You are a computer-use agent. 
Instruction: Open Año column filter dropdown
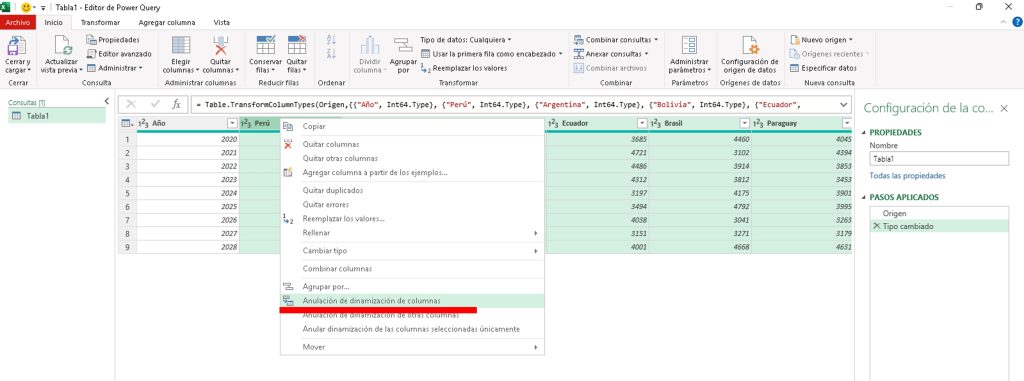(x=232, y=124)
